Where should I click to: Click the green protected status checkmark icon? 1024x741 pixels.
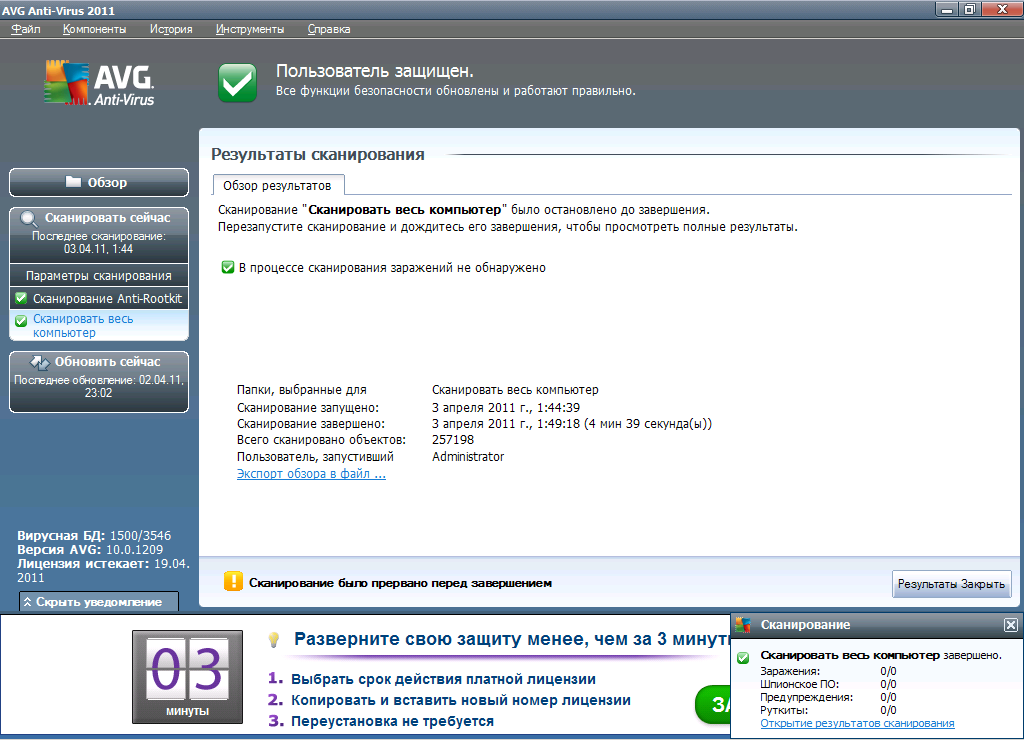pyautogui.click(x=237, y=83)
